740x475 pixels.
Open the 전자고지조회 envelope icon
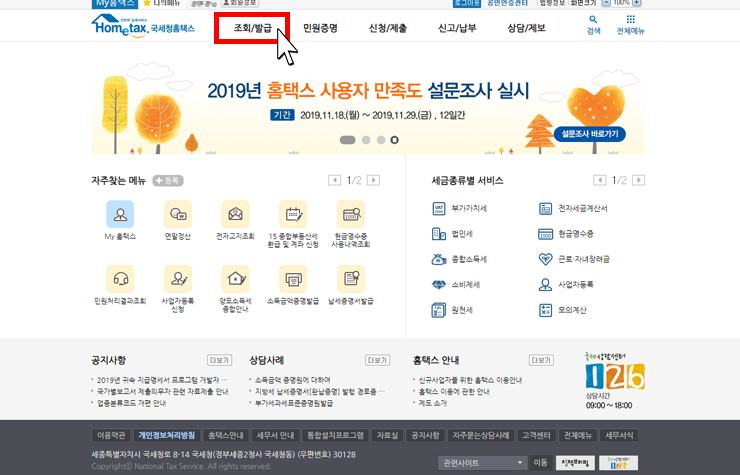pos(235,214)
